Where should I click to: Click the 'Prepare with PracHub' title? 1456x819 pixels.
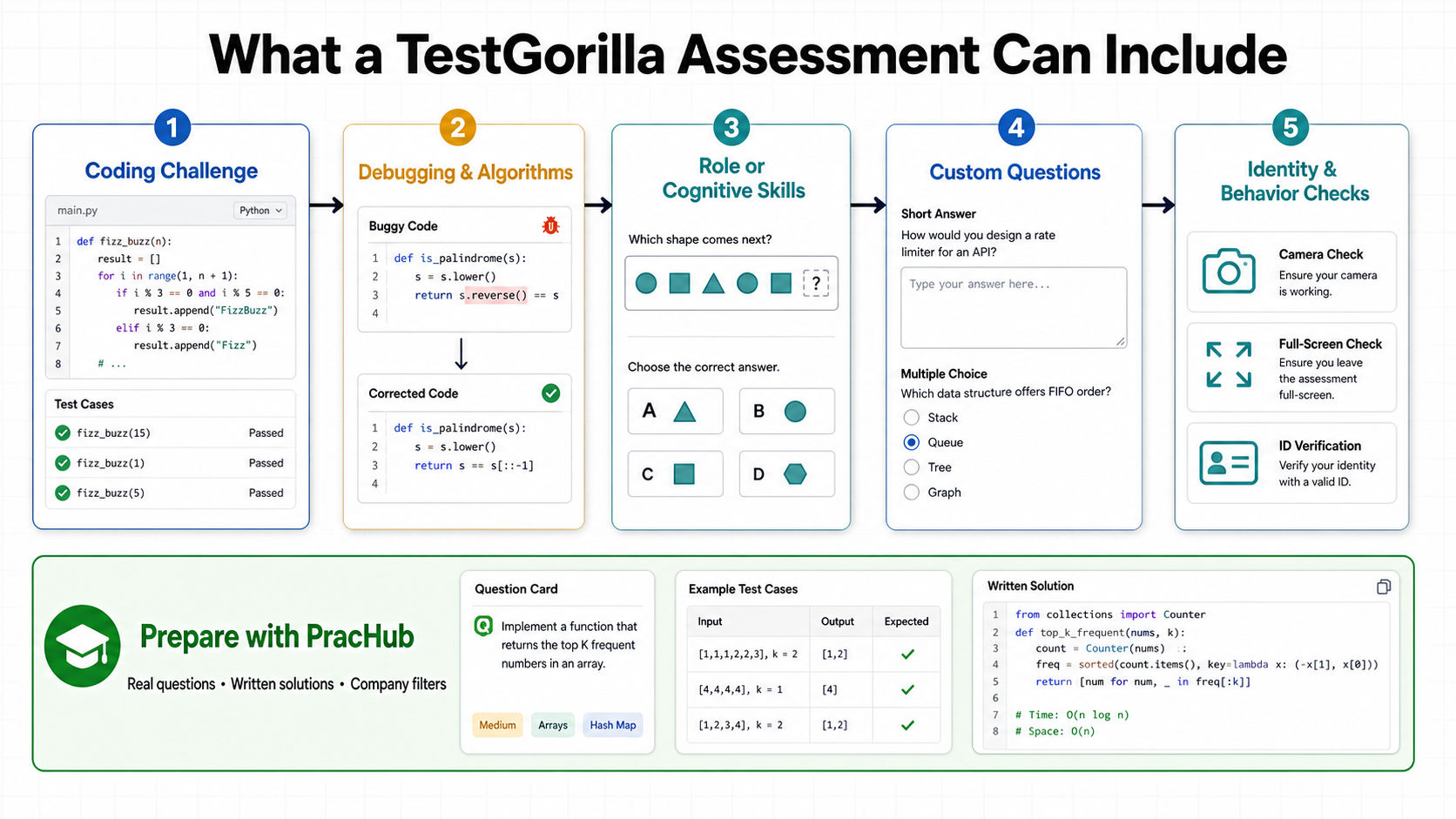[x=277, y=637]
